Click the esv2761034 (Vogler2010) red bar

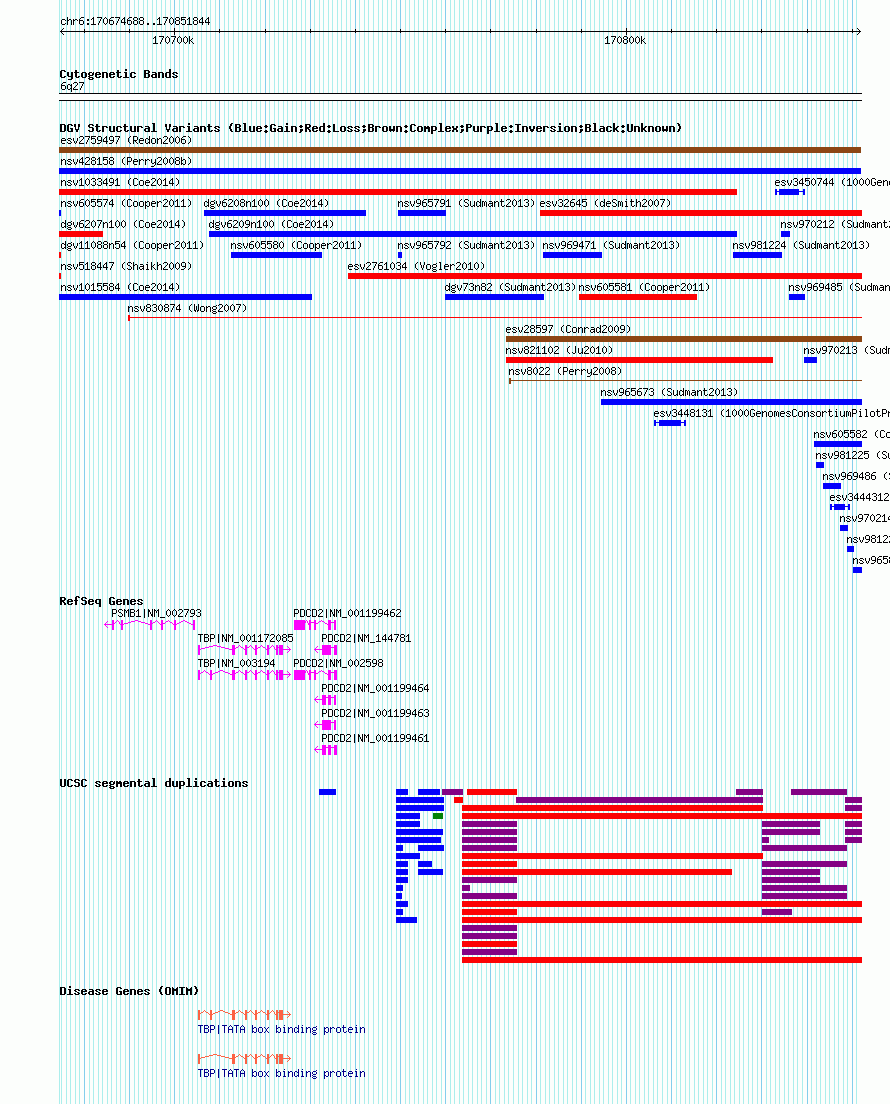(x=605, y=276)
